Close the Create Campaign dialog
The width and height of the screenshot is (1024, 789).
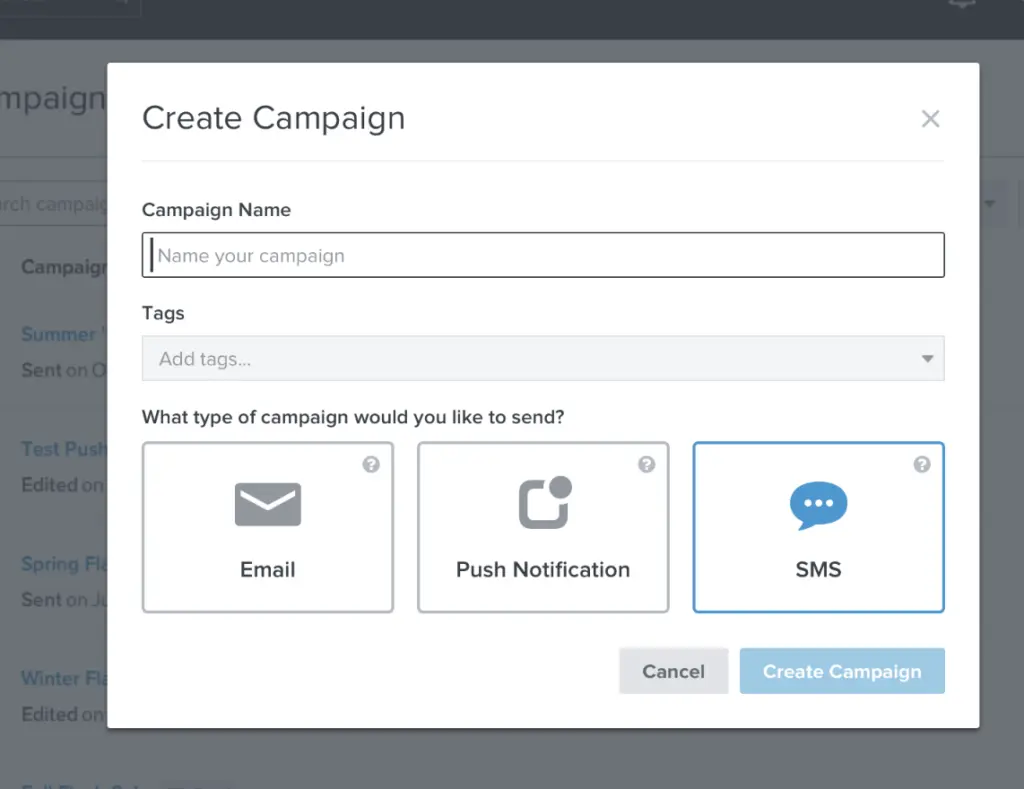pyautogui.click(x=930, y=119)
